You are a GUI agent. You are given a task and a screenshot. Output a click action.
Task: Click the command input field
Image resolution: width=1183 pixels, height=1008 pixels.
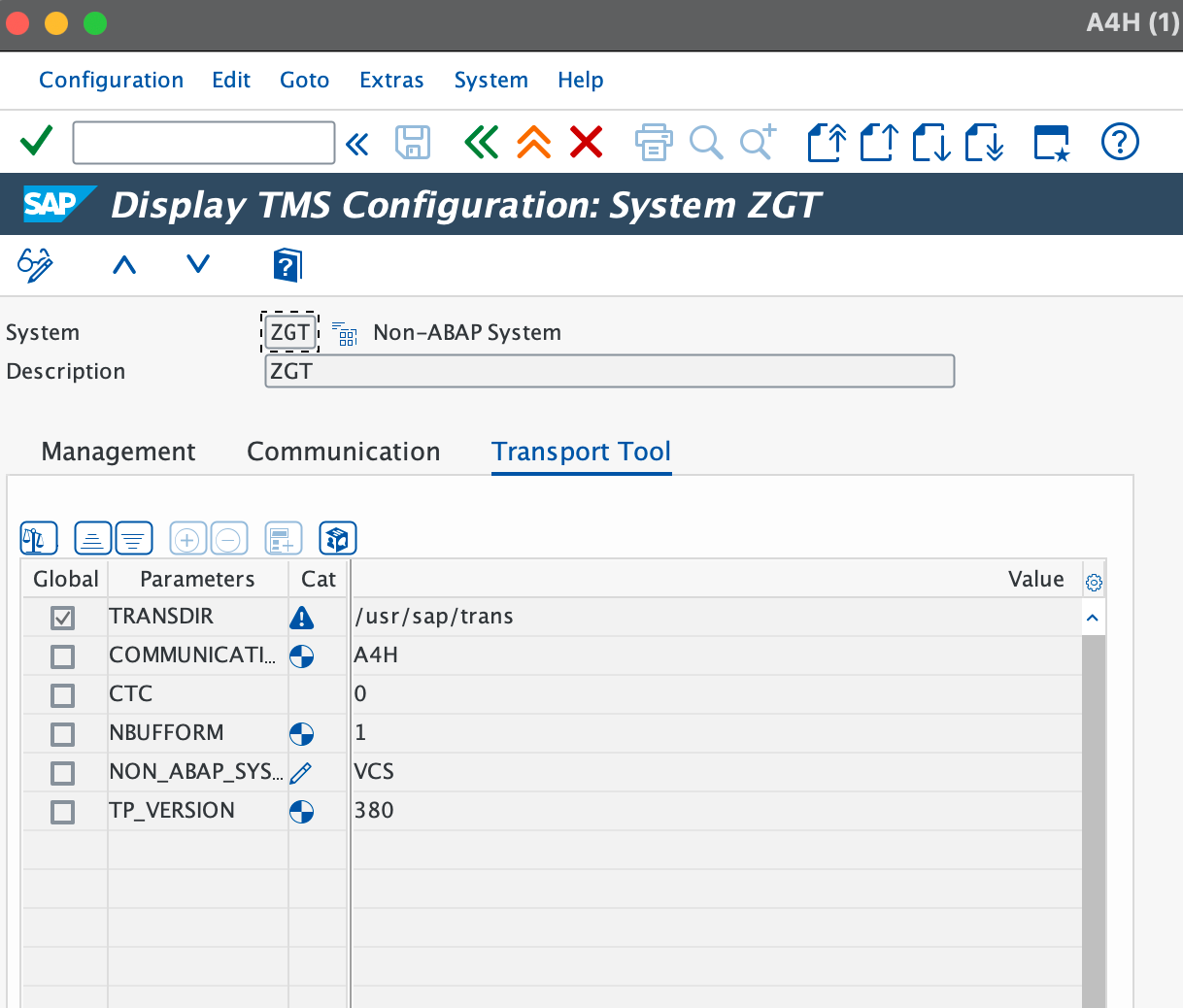point(204,143)
